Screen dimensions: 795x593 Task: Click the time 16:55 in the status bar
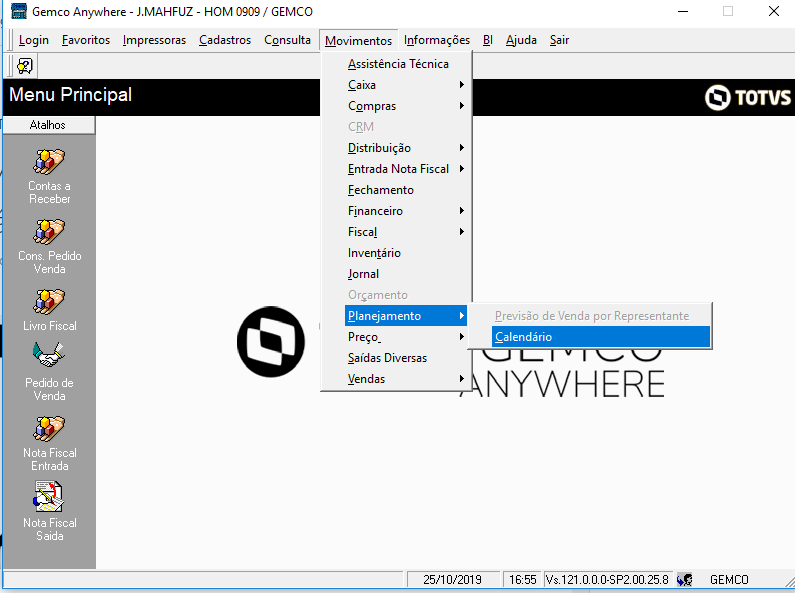523,580
